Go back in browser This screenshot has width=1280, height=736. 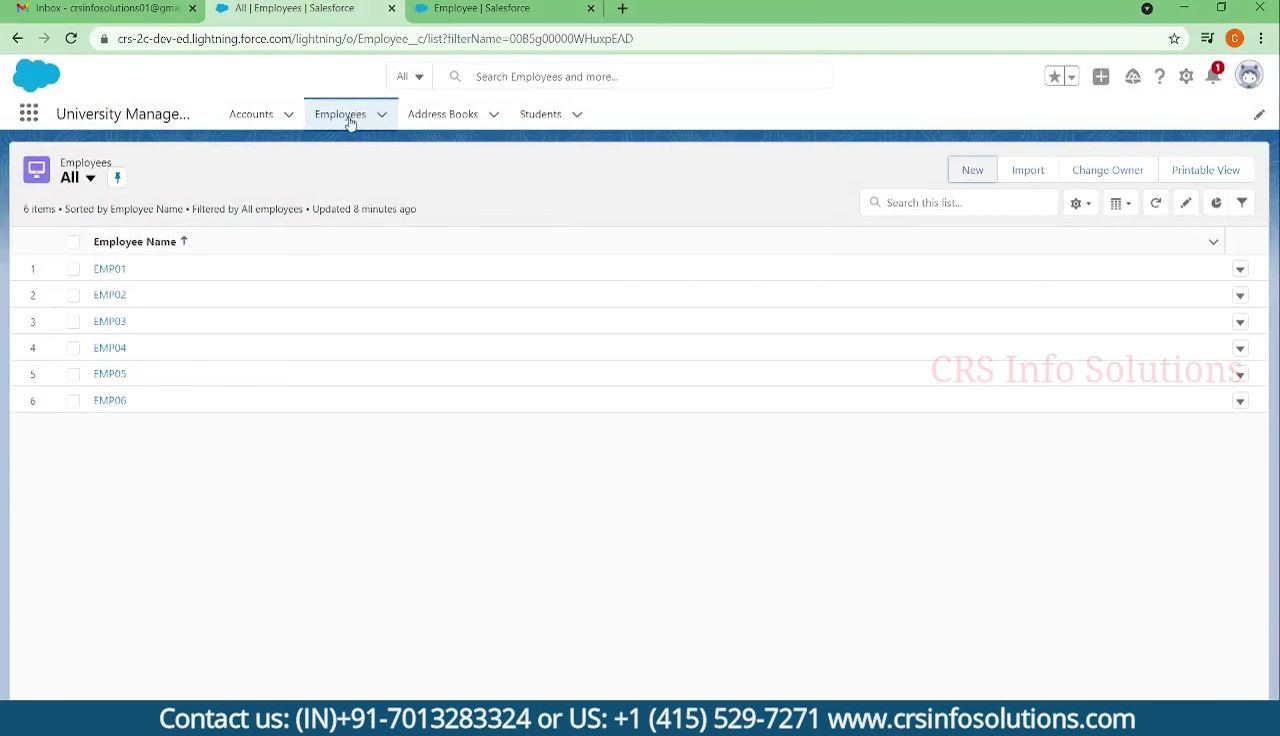pos(17,38)
